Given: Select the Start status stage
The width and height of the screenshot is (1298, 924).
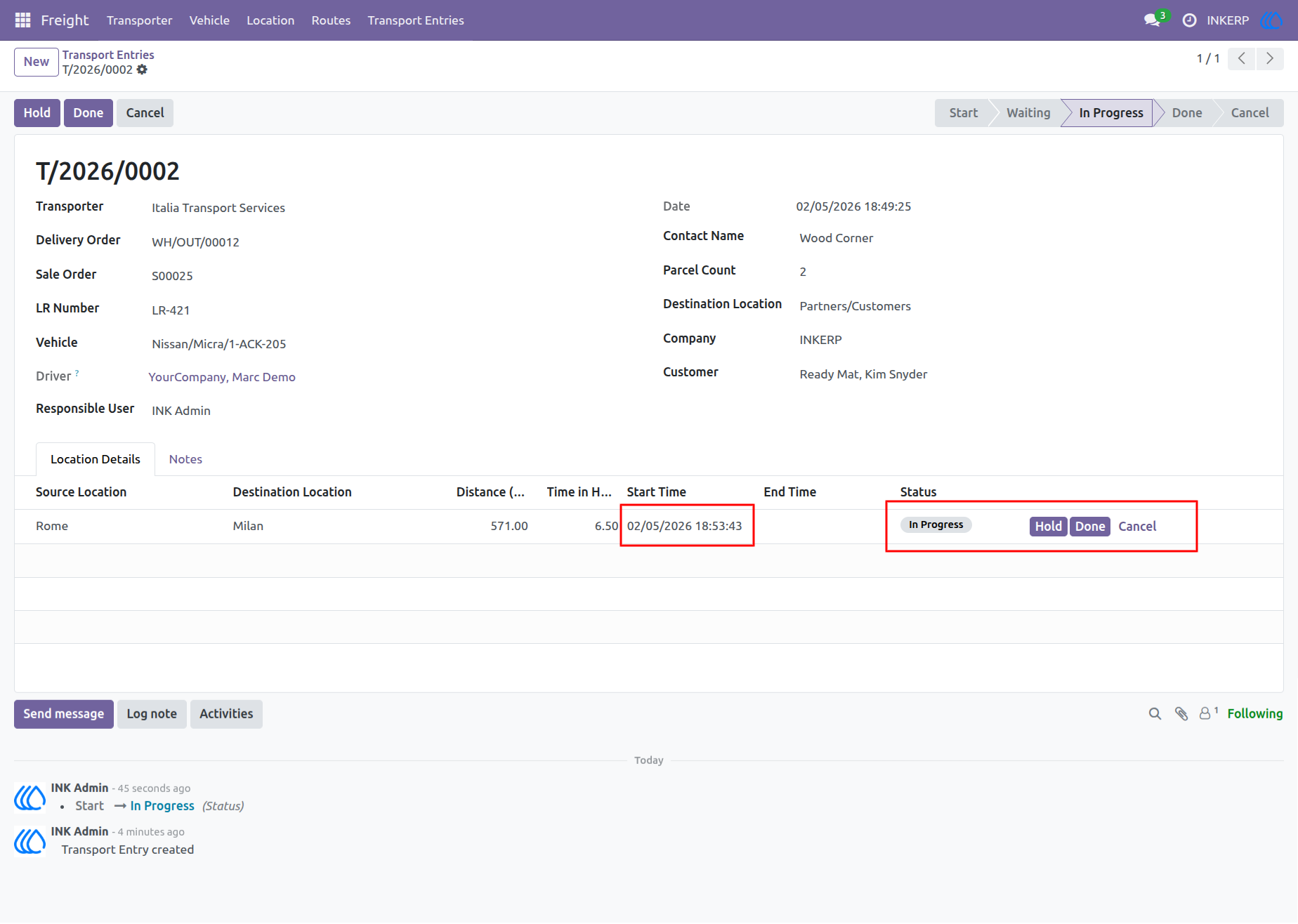Looking at the screenshot, I should pos(963,113).
